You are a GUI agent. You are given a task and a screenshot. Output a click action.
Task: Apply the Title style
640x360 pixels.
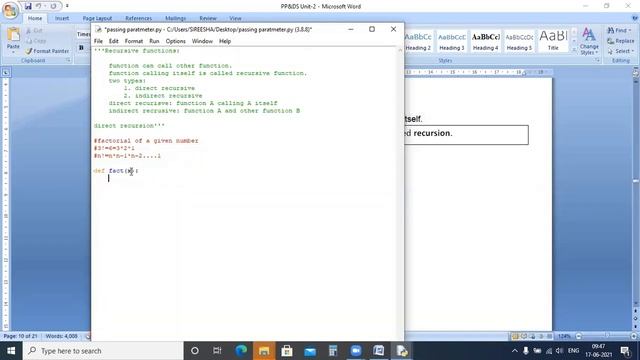[x=553, y=41]
